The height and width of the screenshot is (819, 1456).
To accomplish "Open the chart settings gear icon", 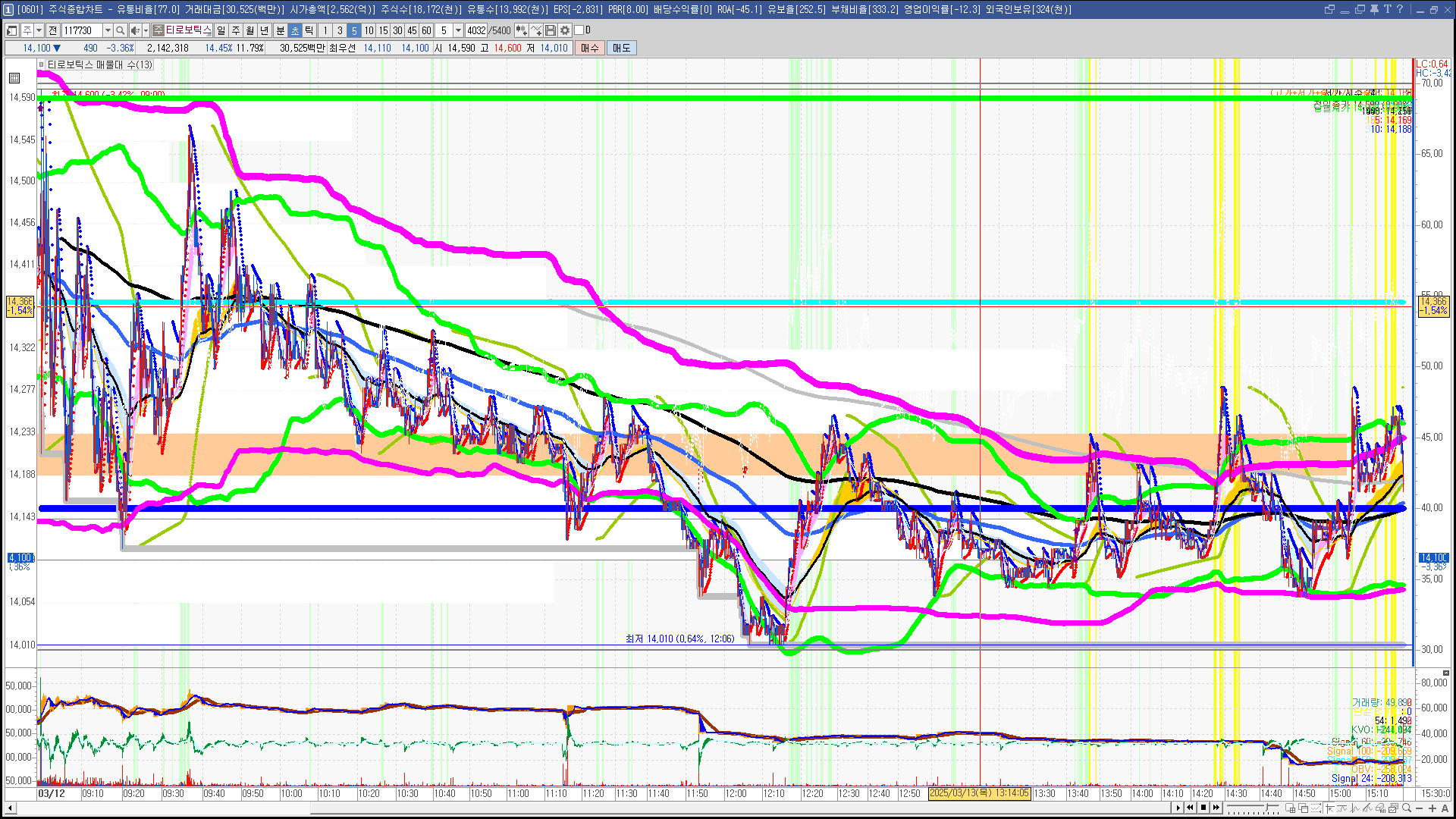I will click(565, 30).
